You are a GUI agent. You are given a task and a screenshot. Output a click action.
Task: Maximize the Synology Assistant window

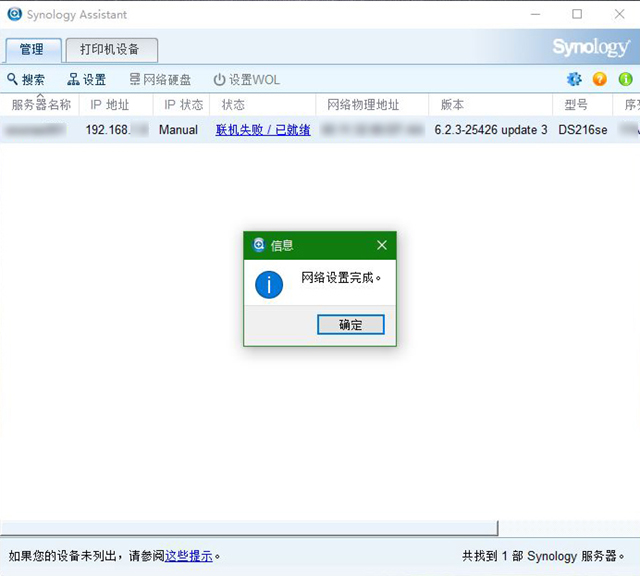click(x=577, y=14)
